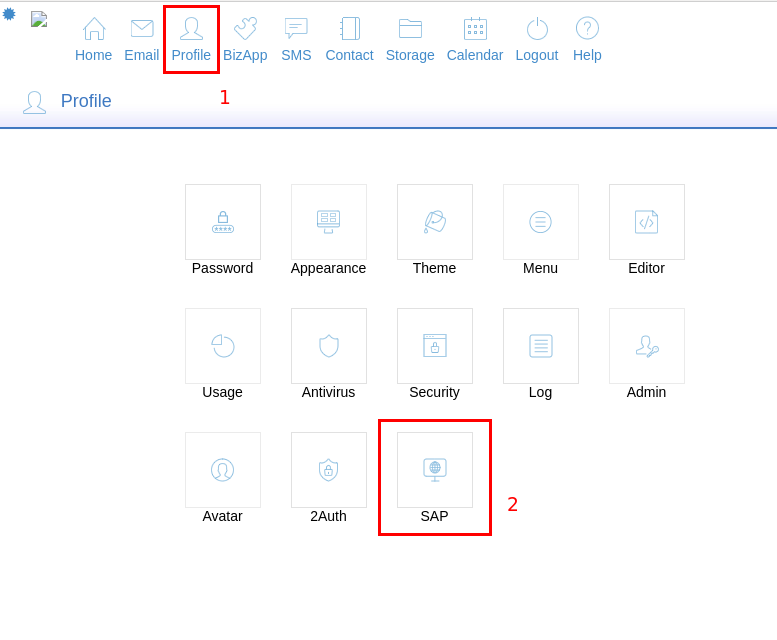Open the Antivirus shield tile

point(329,346)
